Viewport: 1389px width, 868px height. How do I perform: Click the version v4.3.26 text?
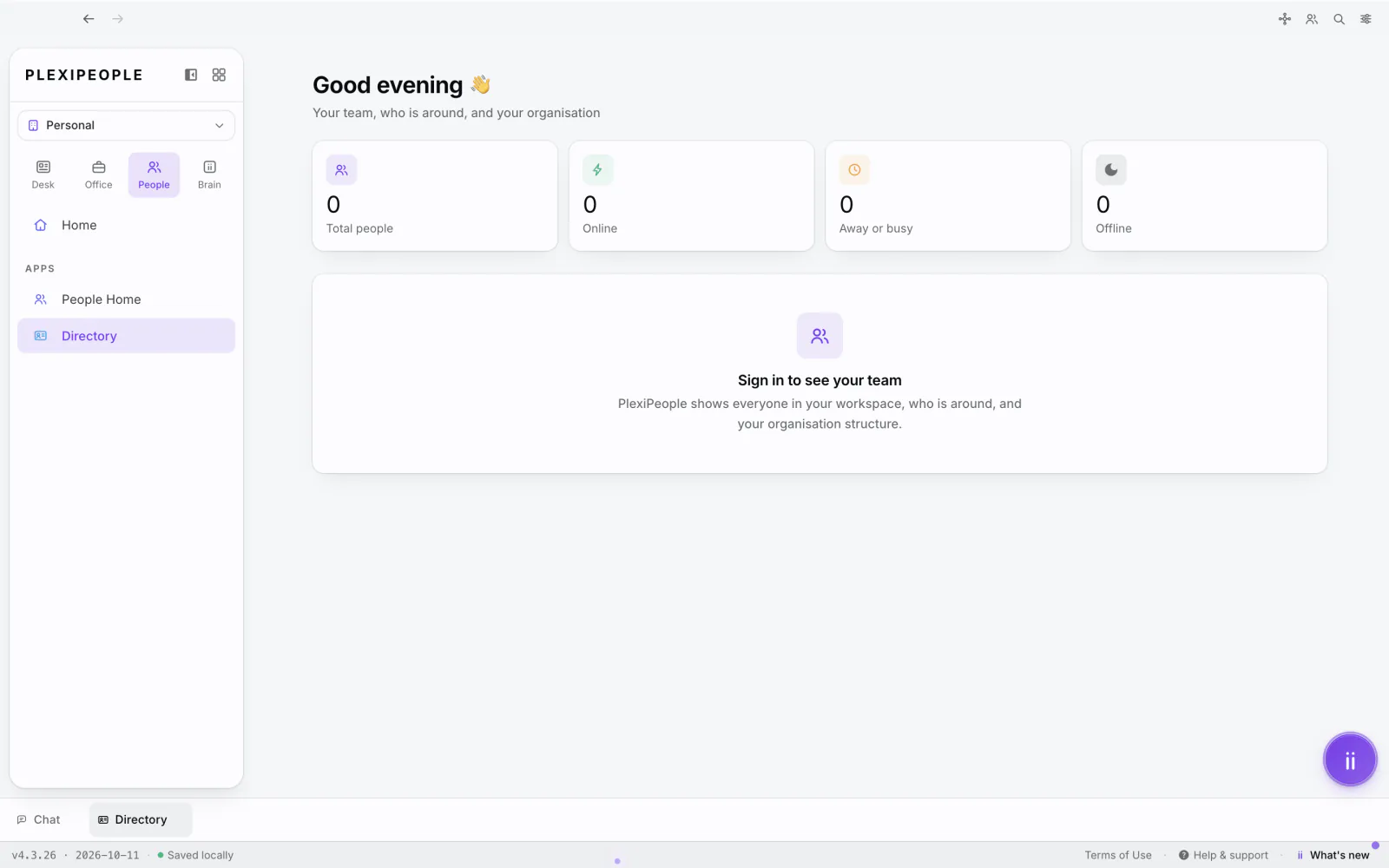pyautogui.click(x=34, y=855)
